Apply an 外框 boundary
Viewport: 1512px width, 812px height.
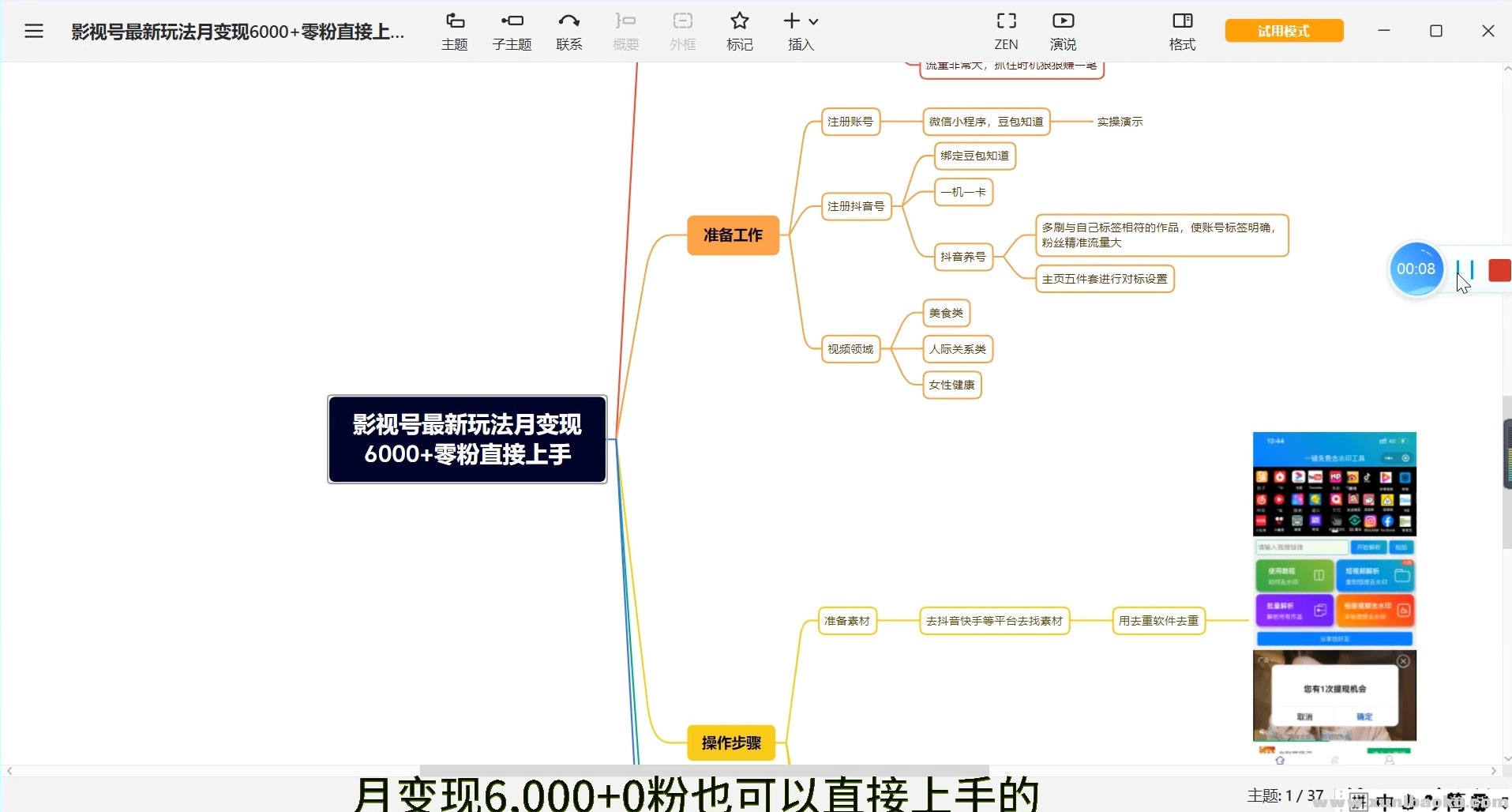point(682,31)
